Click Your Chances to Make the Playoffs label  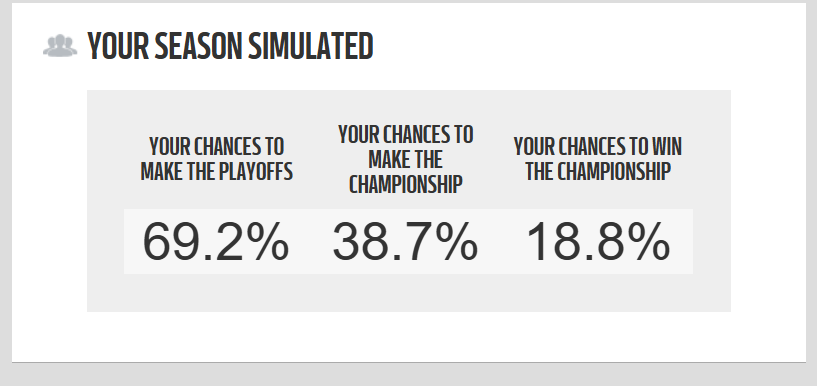(216, 159)
